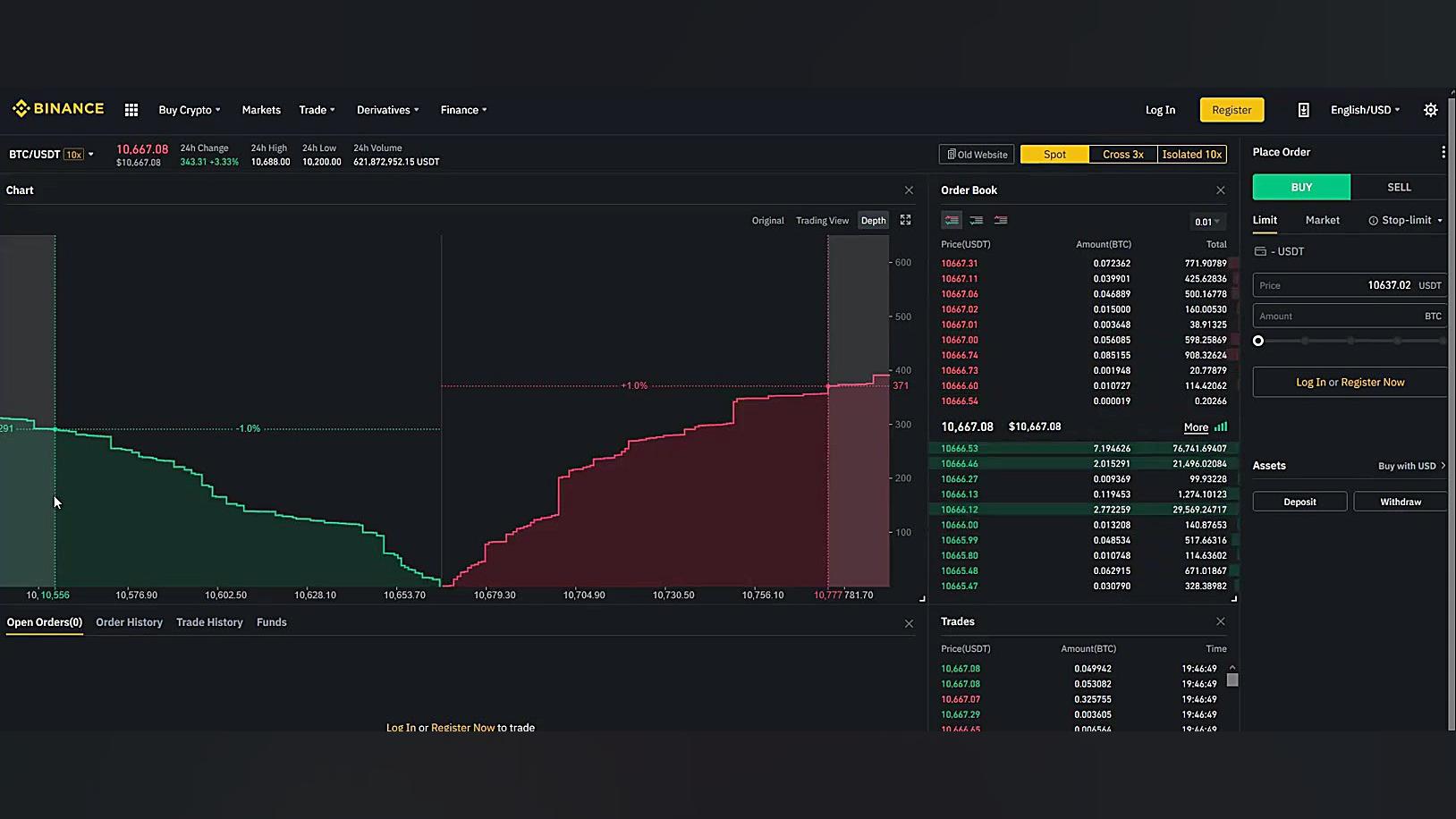
Task: Show buy orders only in order book
Action: (977, 220)
